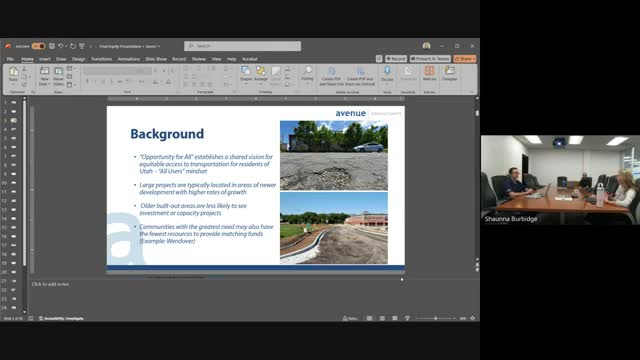Collapse the ribbon using corner arrow
The width and height of the screenshot is (640, 360).
(471, 92)
